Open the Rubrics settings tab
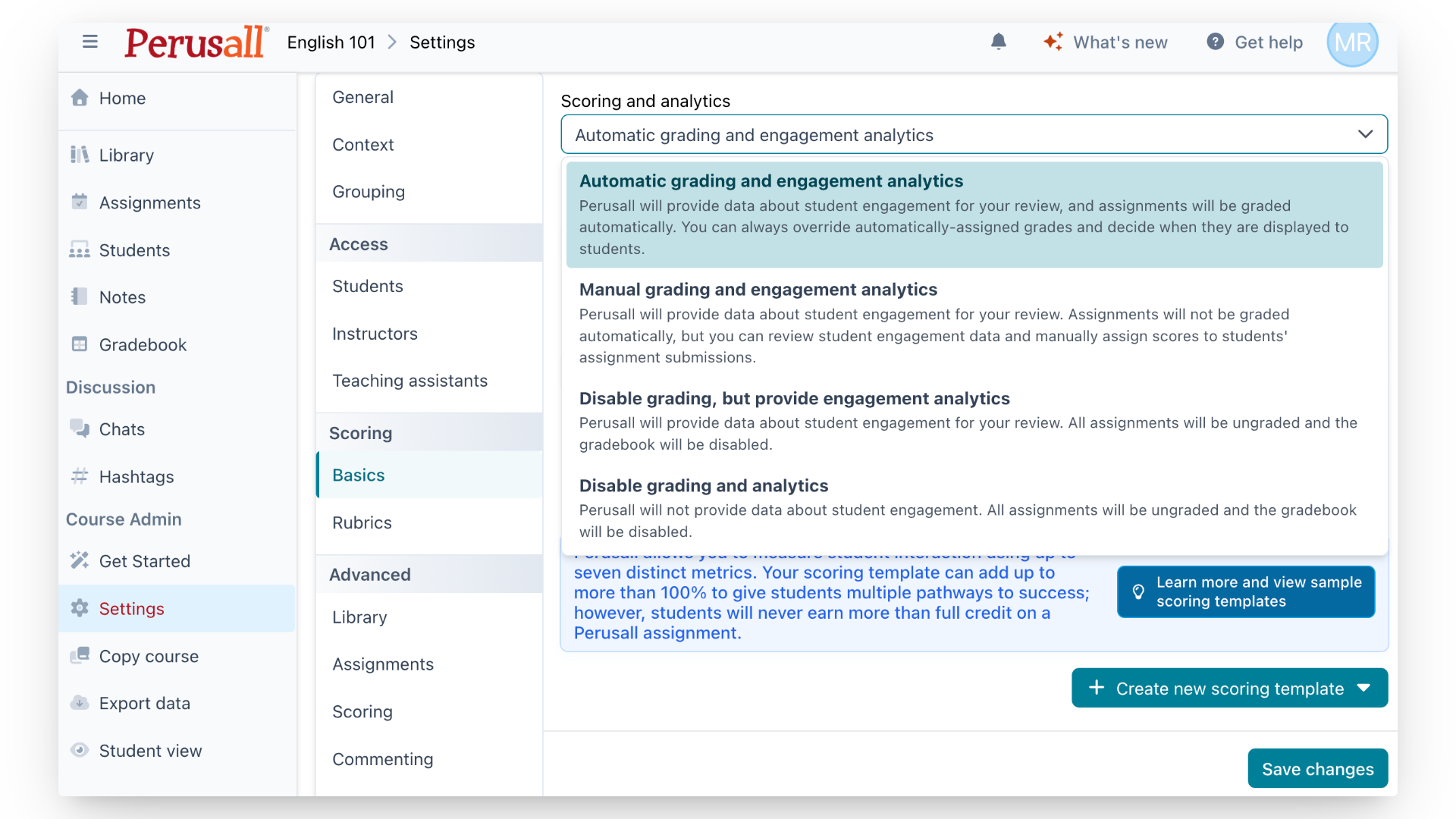 [x=429, y=522]
